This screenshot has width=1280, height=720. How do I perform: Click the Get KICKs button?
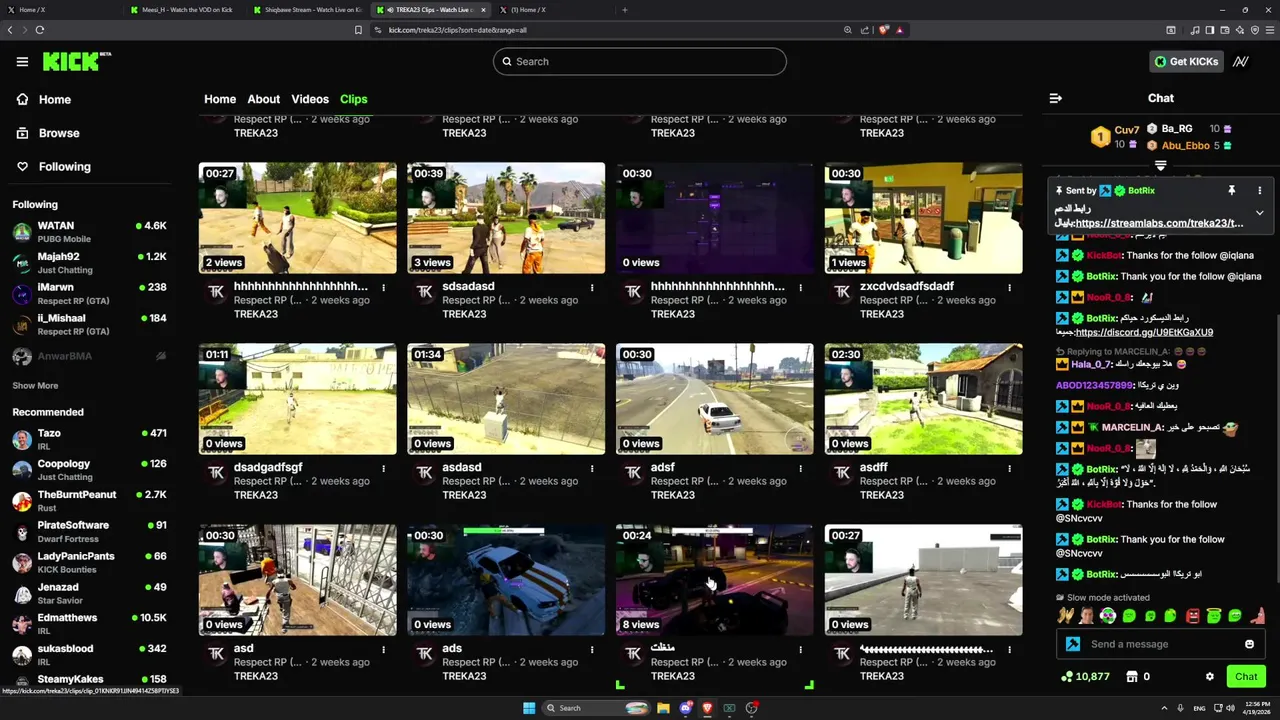pos(1187,61)
